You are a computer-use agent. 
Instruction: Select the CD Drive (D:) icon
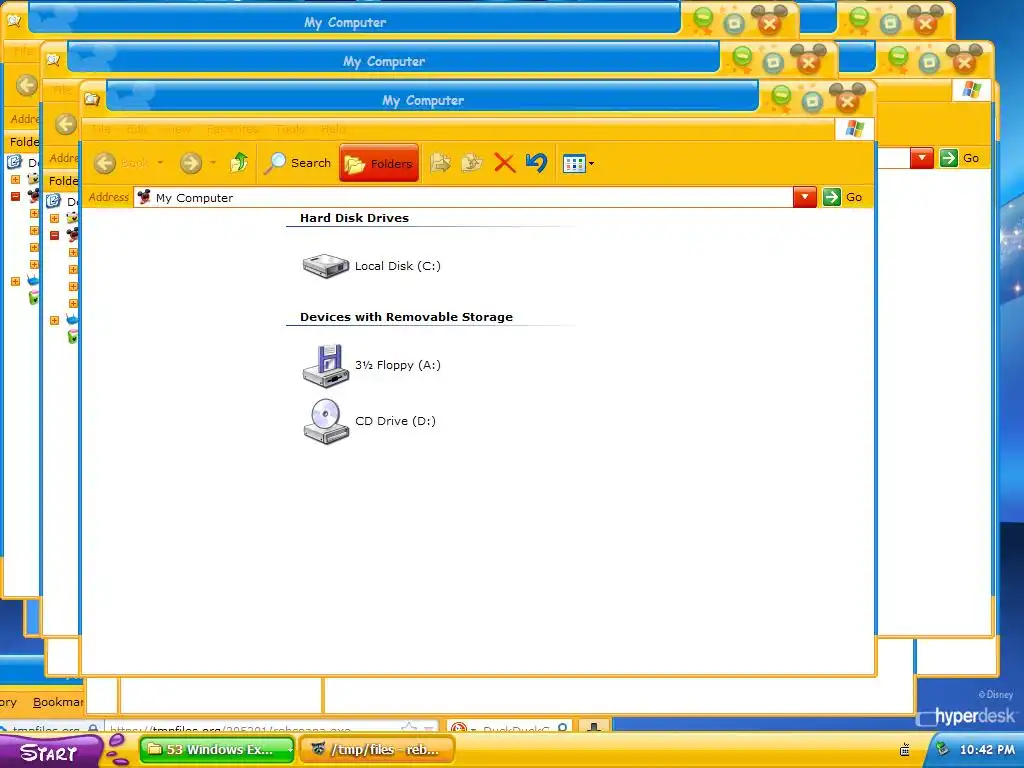[326, 421]
